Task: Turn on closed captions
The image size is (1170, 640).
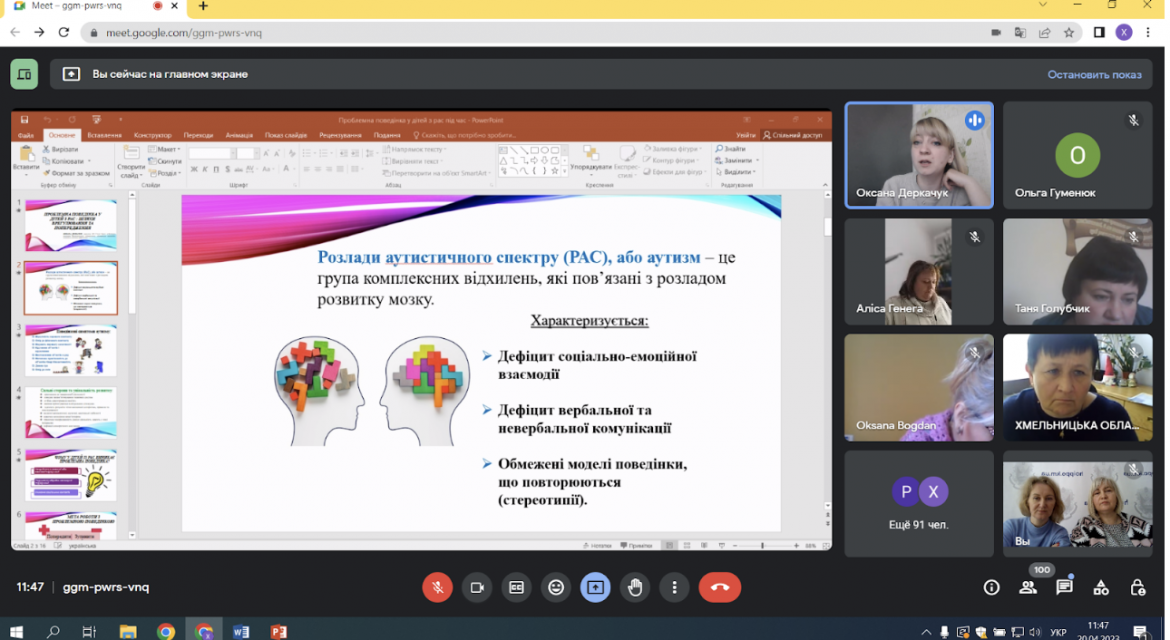Action: click(516, 588)
